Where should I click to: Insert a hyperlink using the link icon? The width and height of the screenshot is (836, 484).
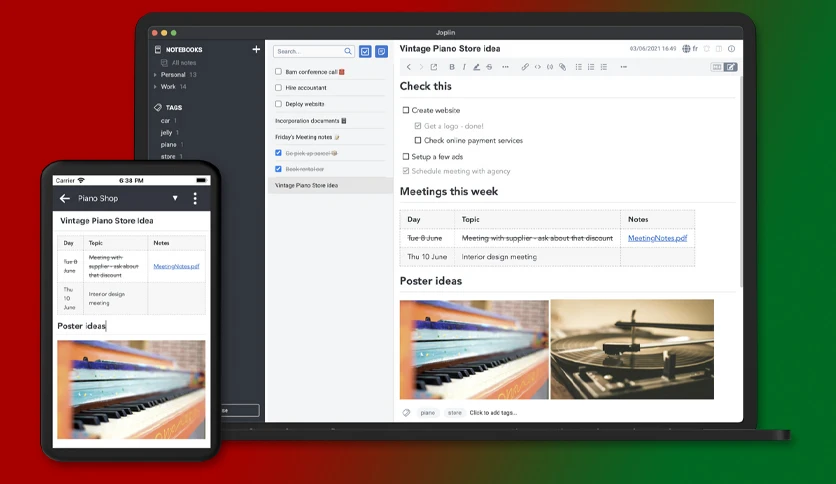[x=525, y=67]
